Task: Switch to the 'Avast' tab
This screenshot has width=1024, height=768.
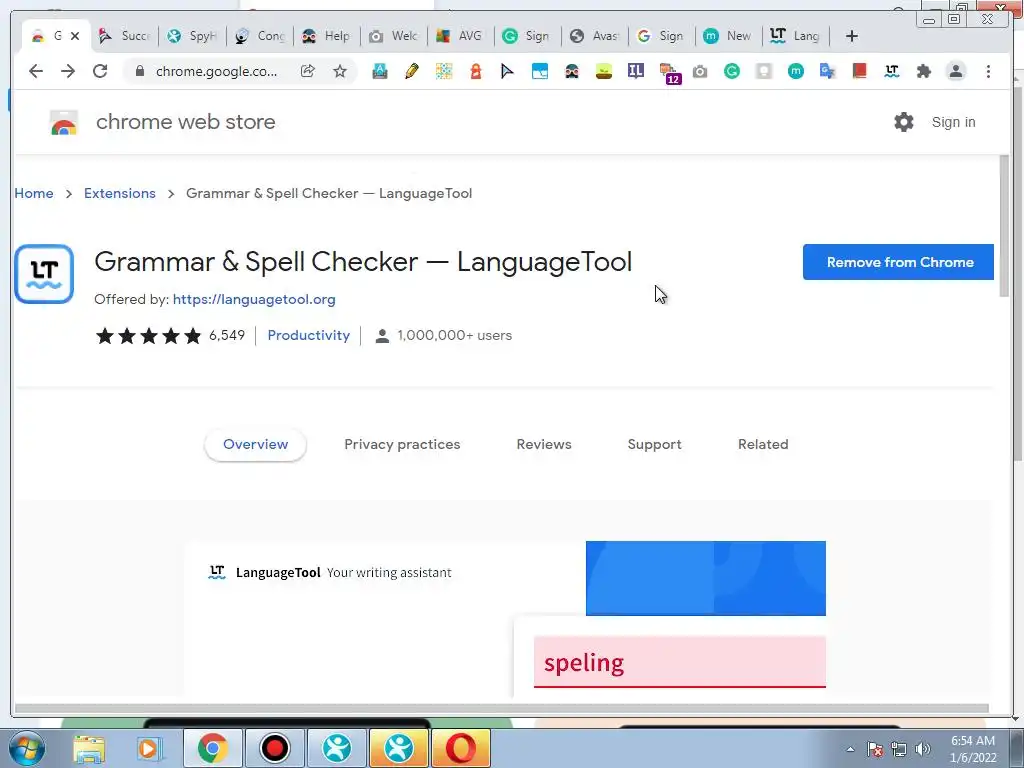Action: point(594,36)
